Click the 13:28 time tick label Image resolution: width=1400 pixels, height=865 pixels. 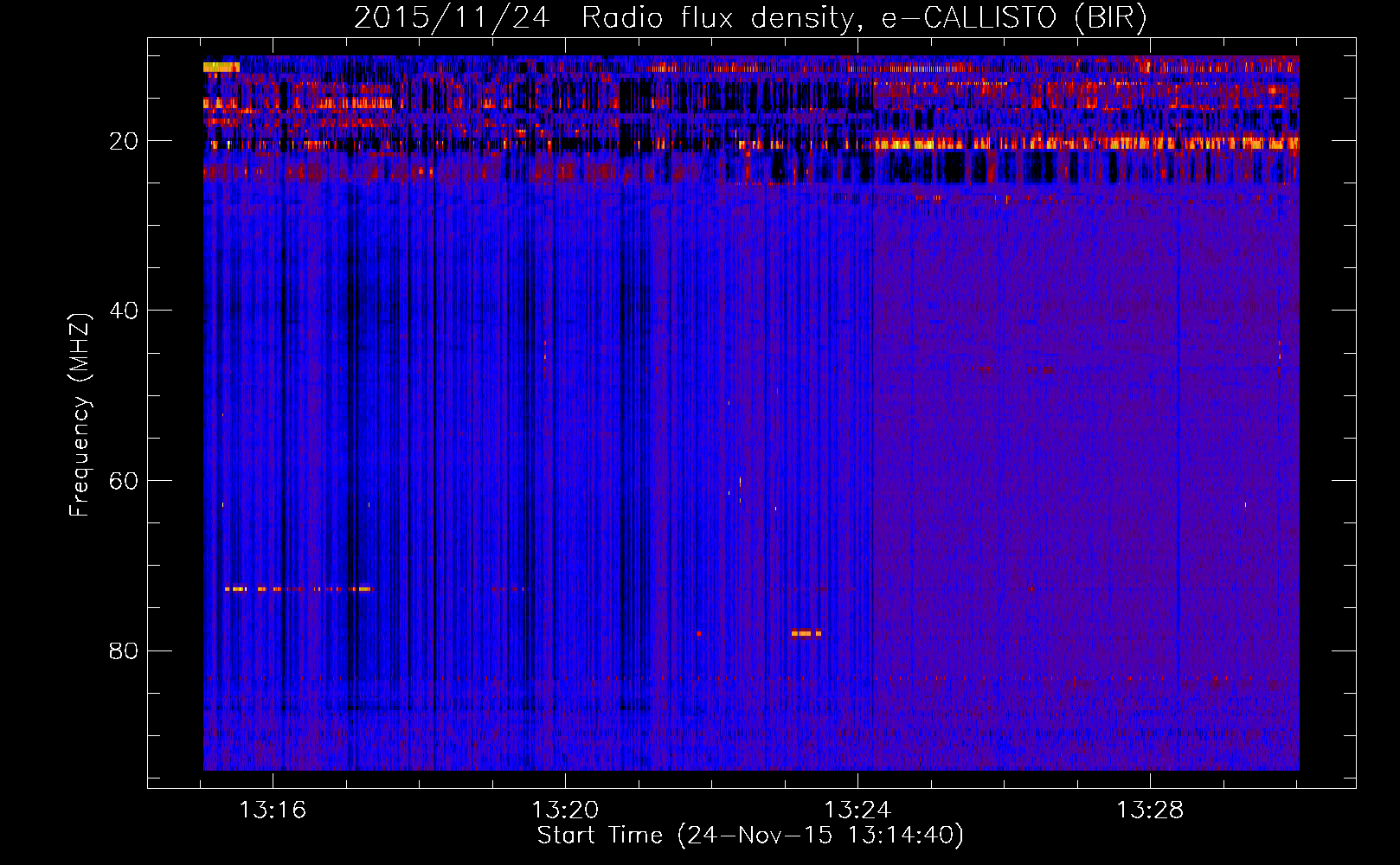click(1150, 811)
